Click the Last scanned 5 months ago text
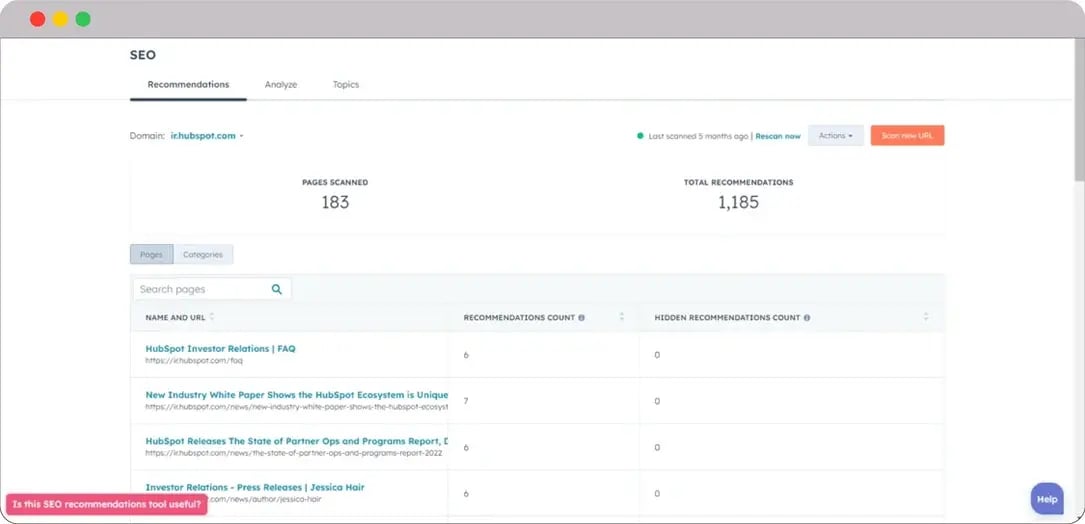 pyautogui.click(x=698, y=136)
